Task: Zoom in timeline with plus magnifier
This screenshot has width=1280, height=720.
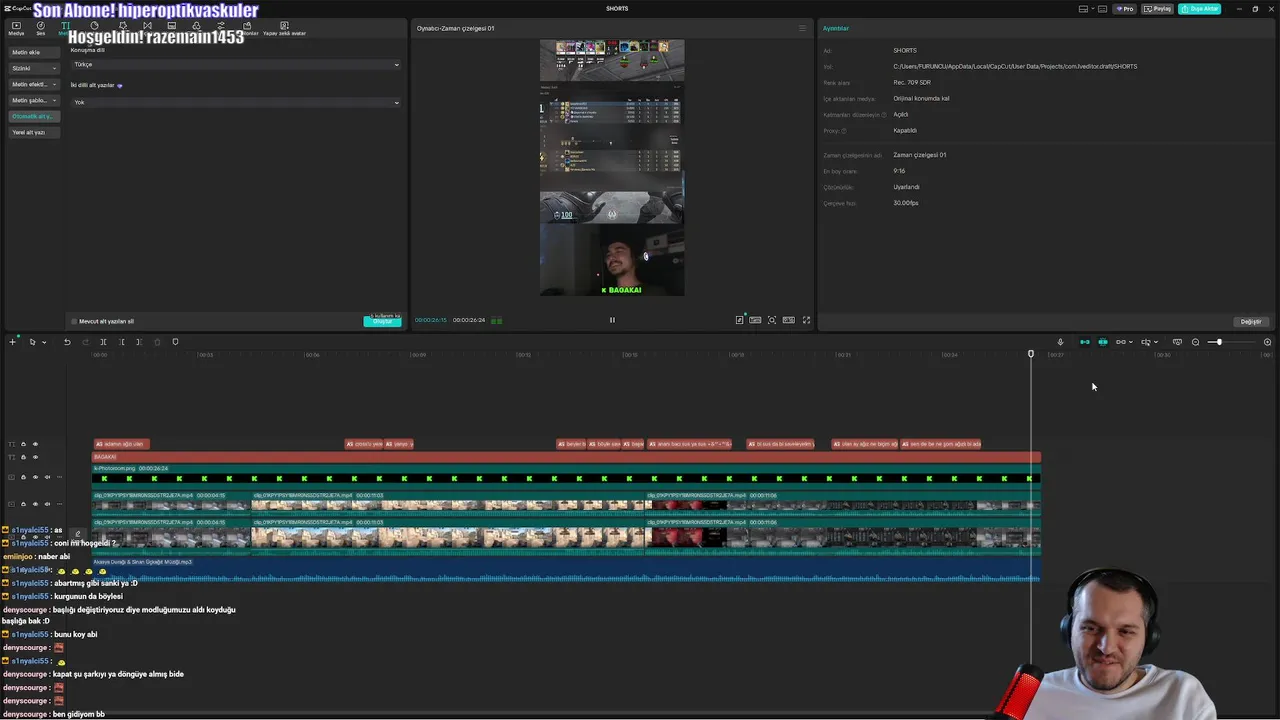Action: (1267, 342)
